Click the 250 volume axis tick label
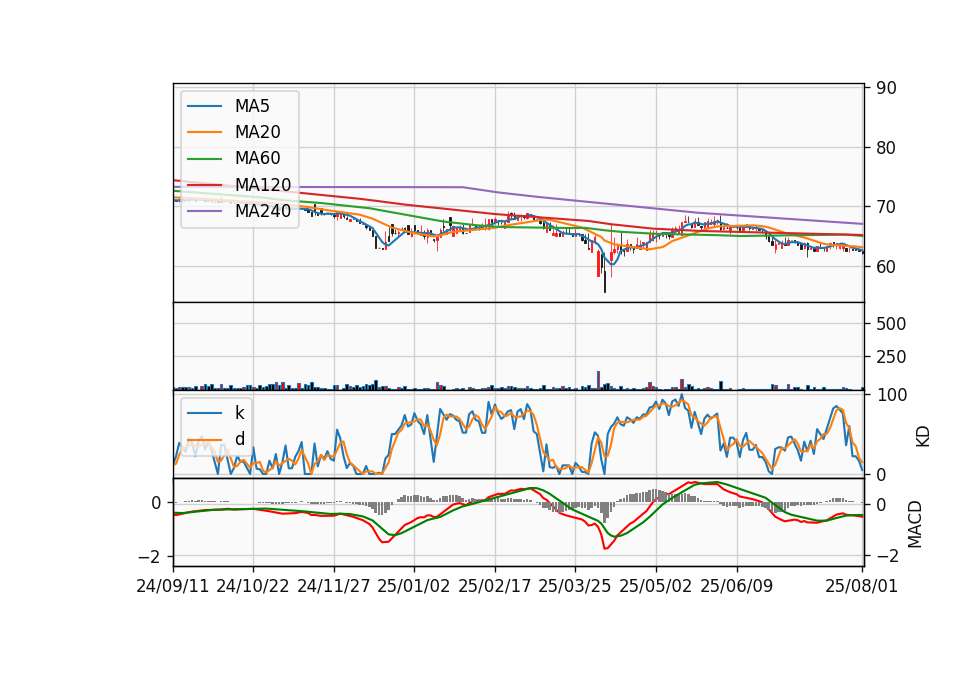960x690 pixels. coord(891,357)
